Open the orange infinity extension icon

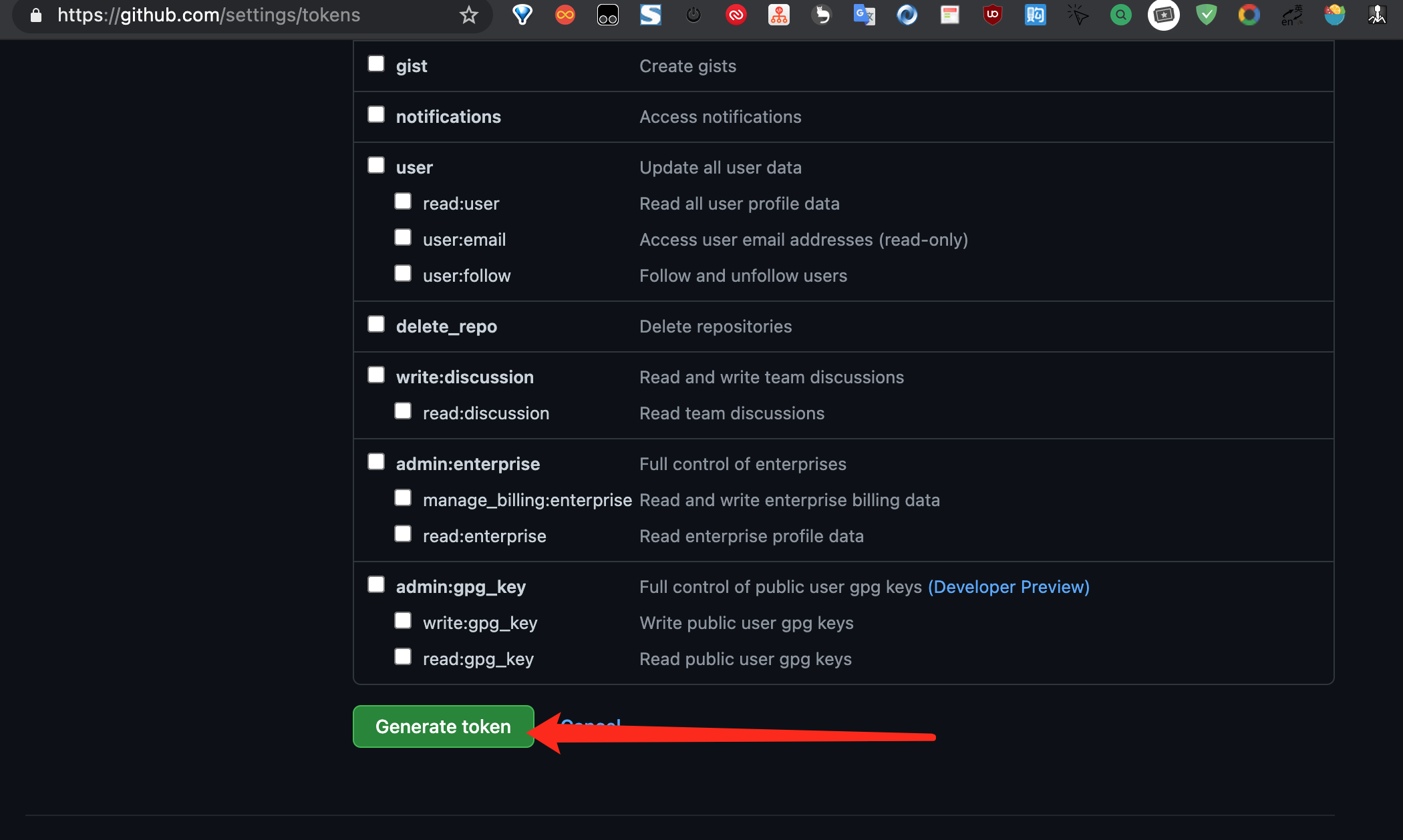pos(565,15)
